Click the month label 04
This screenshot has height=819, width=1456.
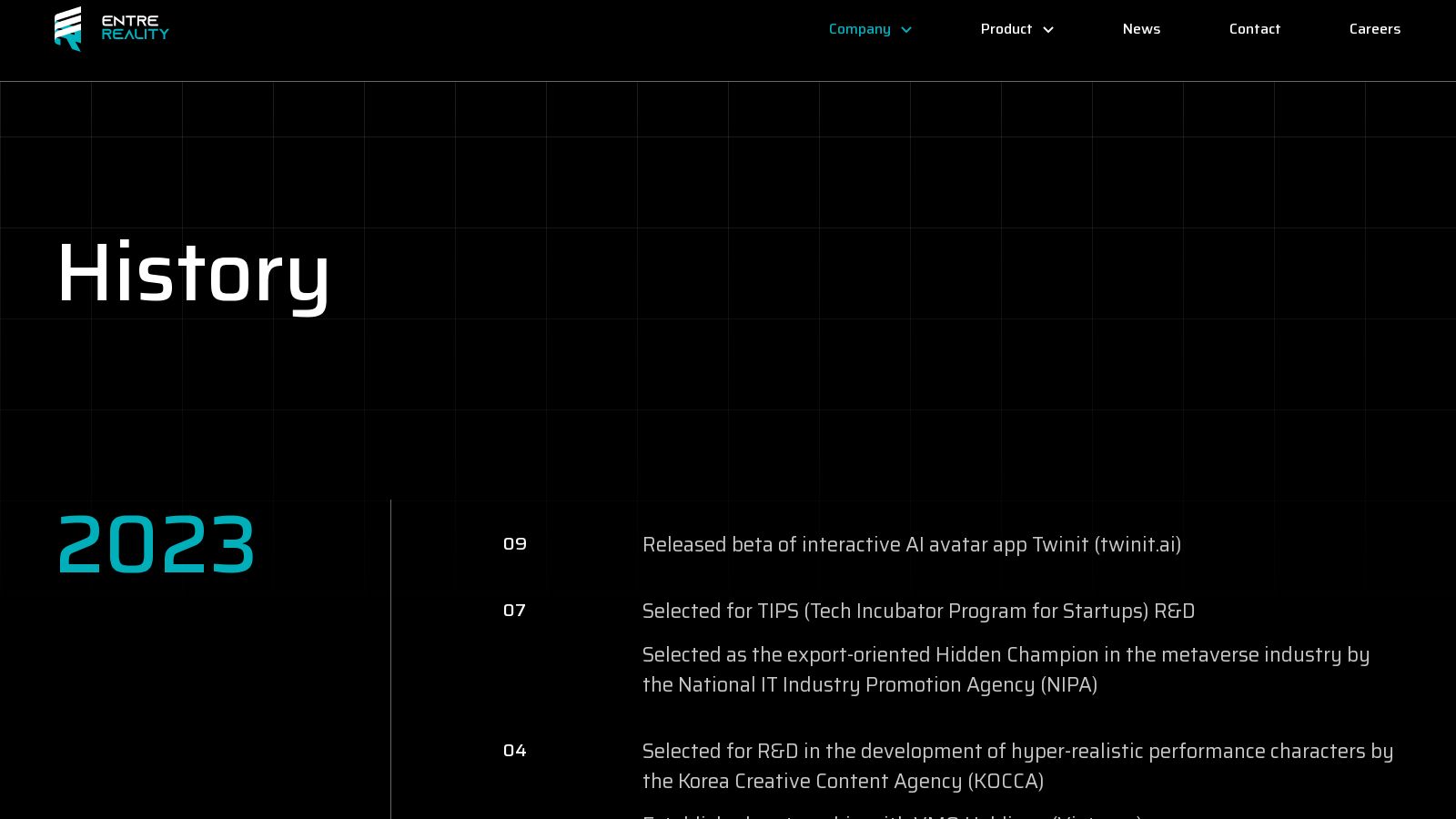515,750
